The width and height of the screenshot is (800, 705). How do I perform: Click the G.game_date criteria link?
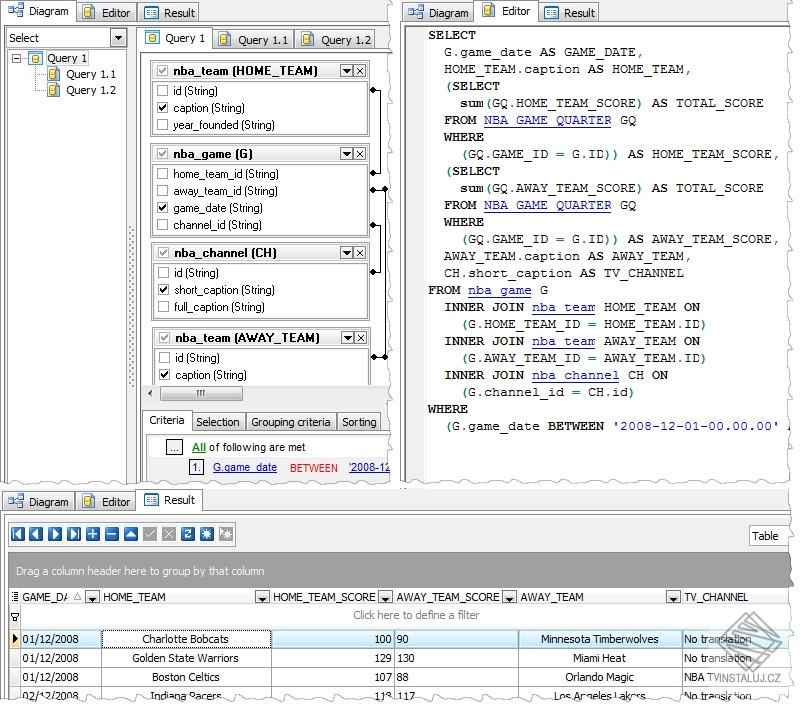[x=245, y=467]
